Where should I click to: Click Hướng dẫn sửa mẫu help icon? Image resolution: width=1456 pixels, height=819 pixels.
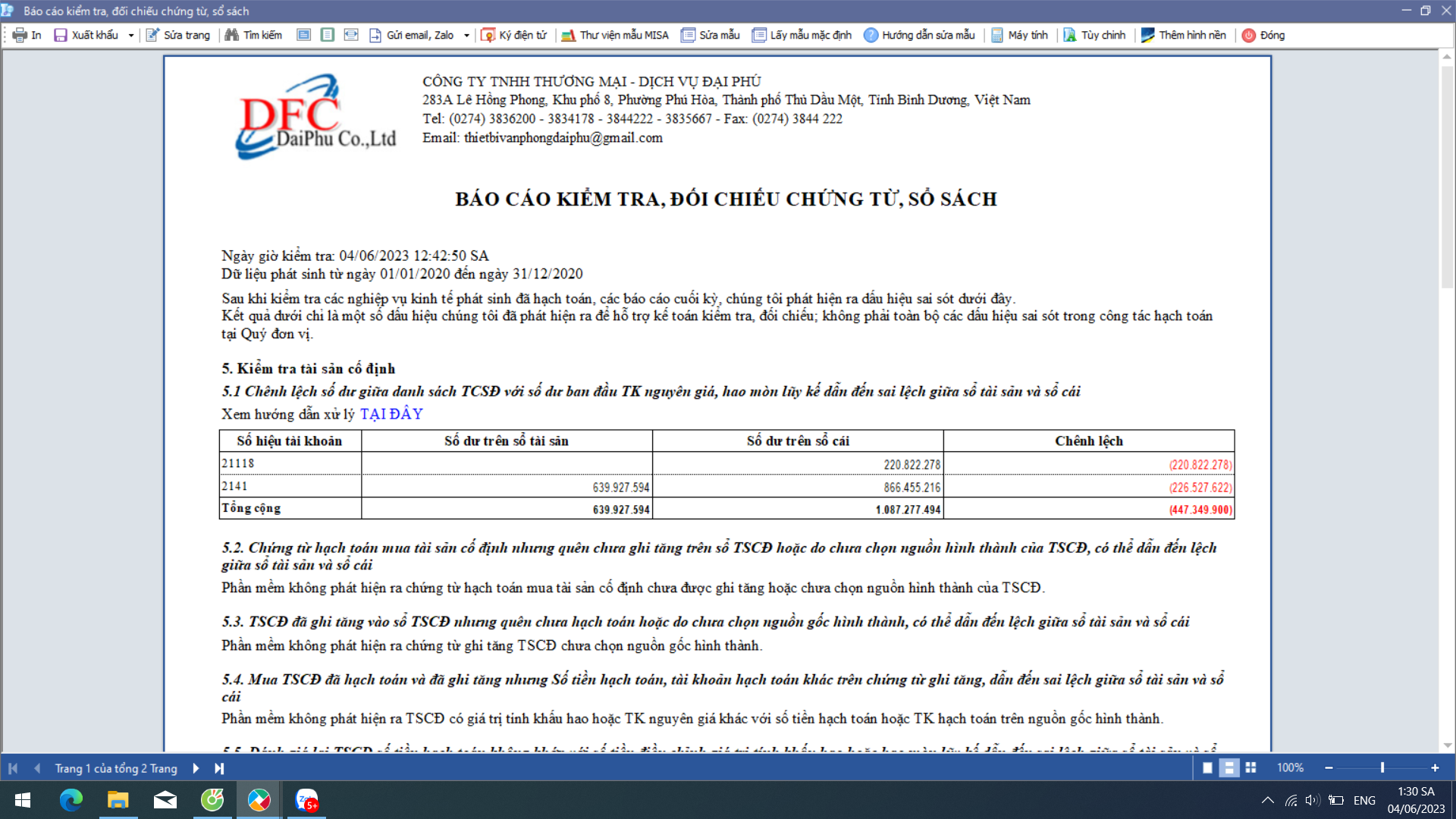pyautogui.click(x=871, y=35)
